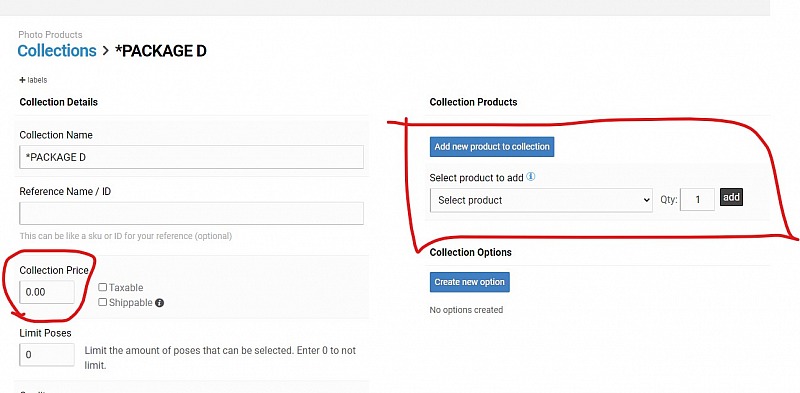Click the Qty quantity input field
The height and width of the screenshot is (393, 800).
click(x=697, y=200)
